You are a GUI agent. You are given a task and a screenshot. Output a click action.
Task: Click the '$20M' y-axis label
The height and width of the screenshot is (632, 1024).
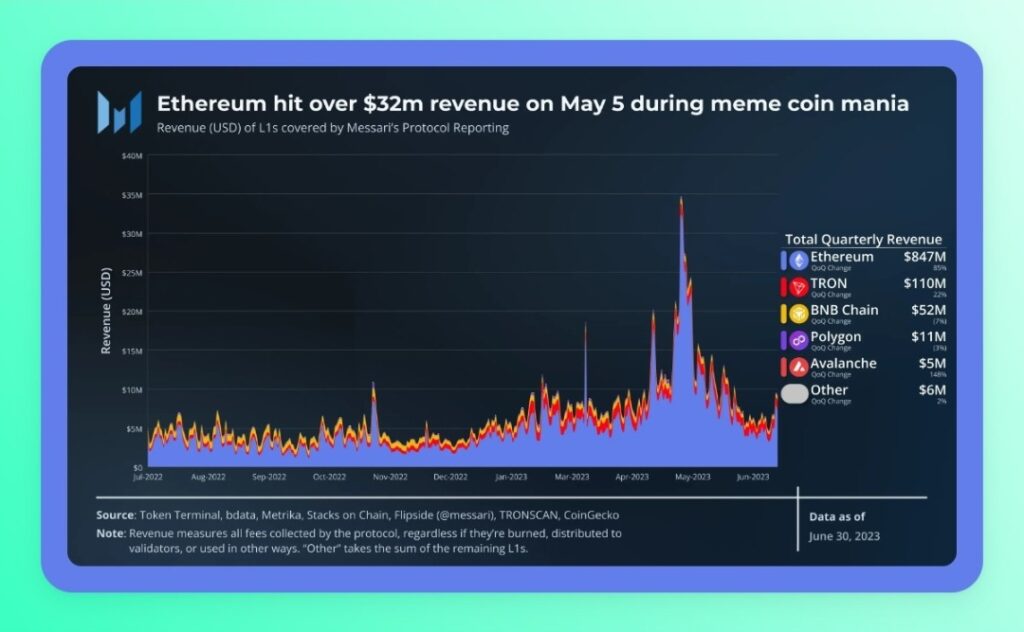click(x=132, y=312)
